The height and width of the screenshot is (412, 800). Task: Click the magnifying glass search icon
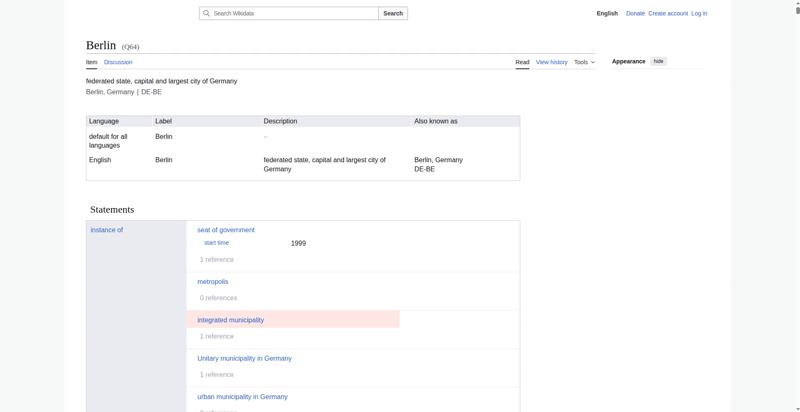(x=206, y=14)
